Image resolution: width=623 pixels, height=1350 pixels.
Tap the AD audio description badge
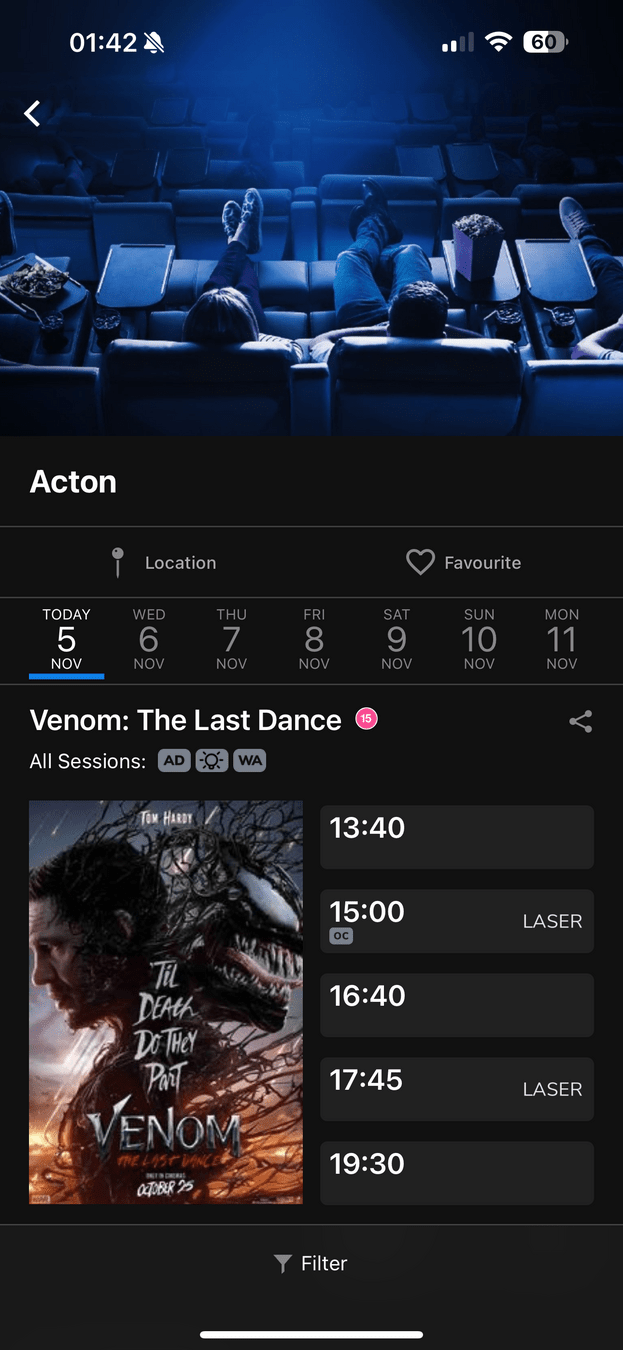(x=174, y=761)
